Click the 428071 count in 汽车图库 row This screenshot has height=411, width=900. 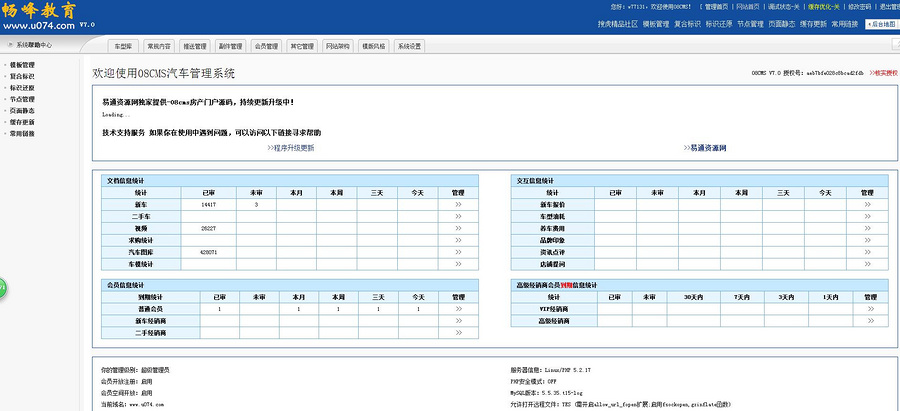pos(208,252)
